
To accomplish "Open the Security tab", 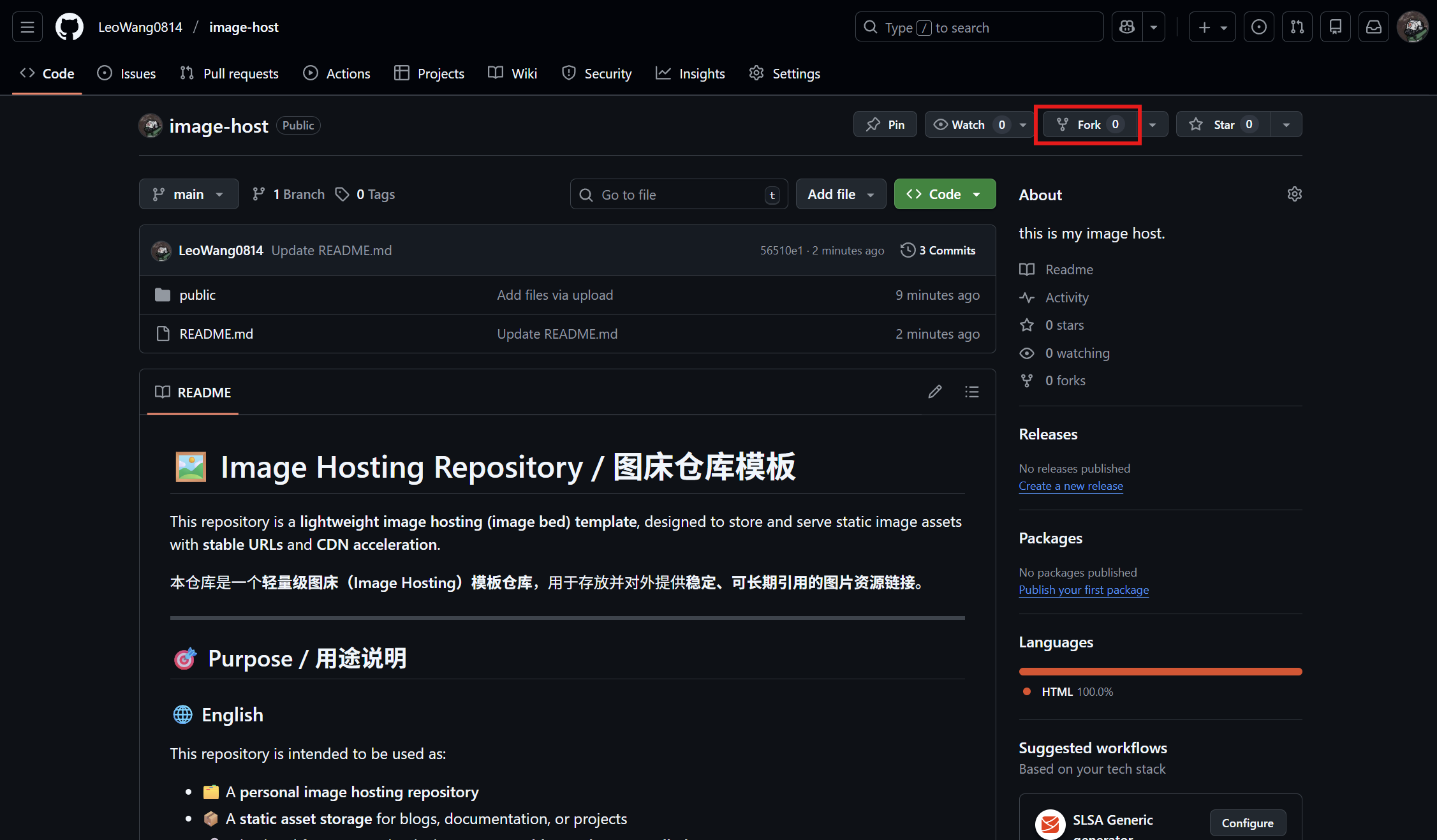I will (x=596, y=73).
